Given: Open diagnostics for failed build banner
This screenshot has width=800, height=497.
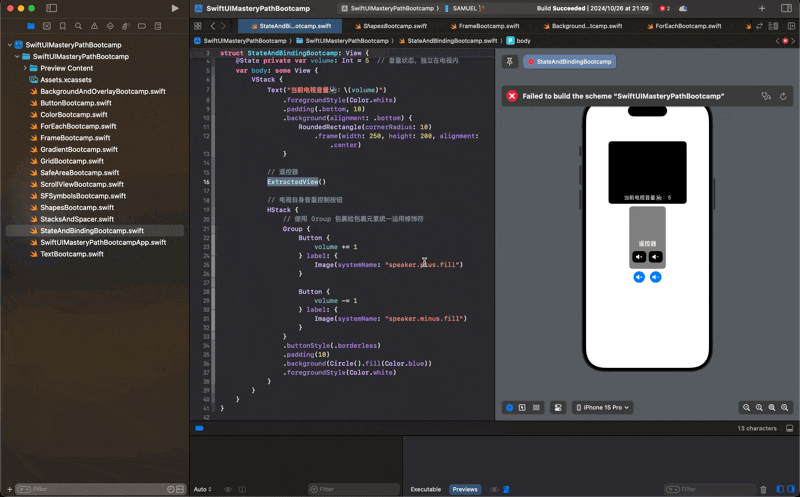Looking at the screenshot, I should 766,96.
